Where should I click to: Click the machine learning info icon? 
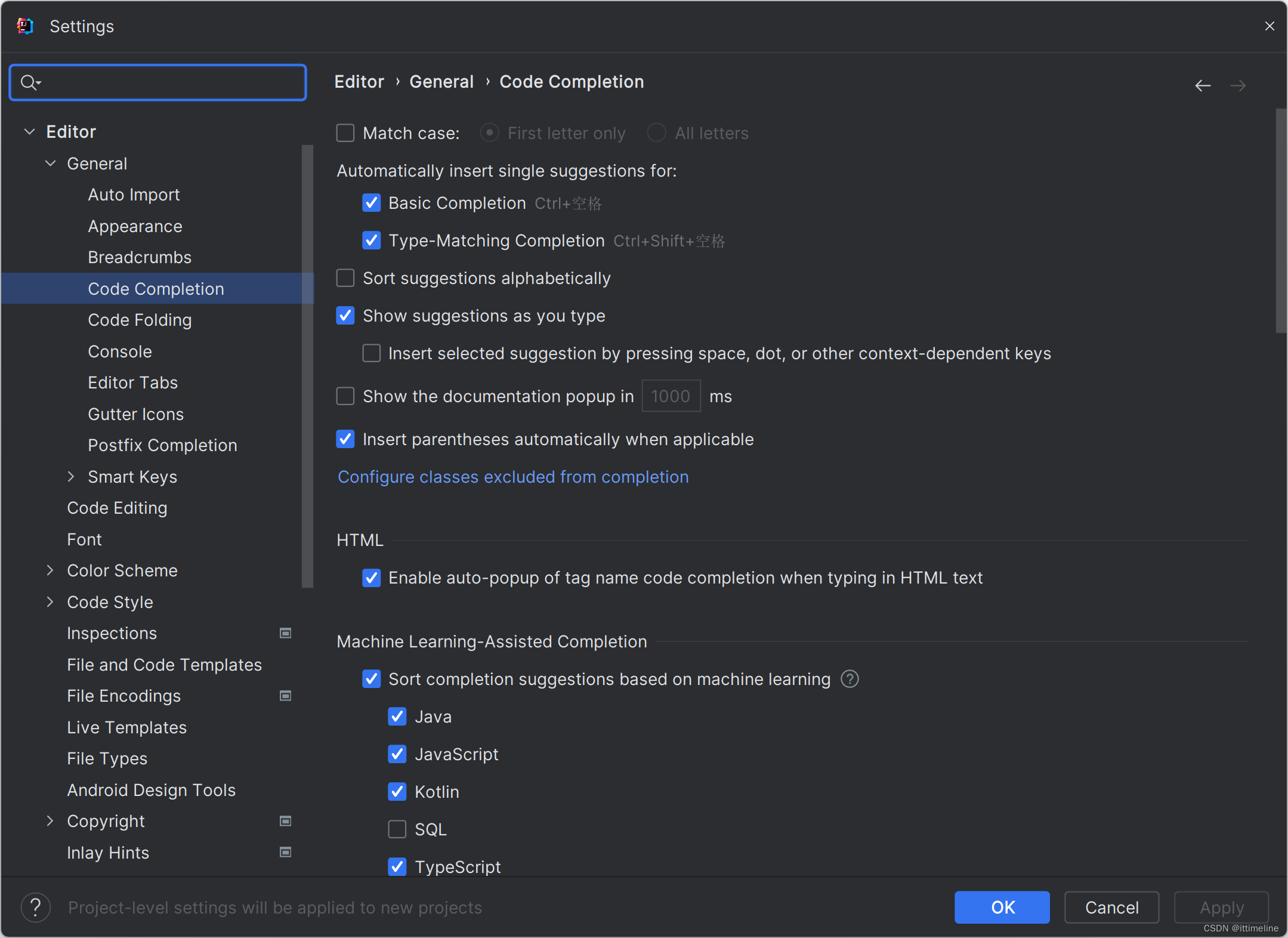pyautogui.click(x=850, y=678)
